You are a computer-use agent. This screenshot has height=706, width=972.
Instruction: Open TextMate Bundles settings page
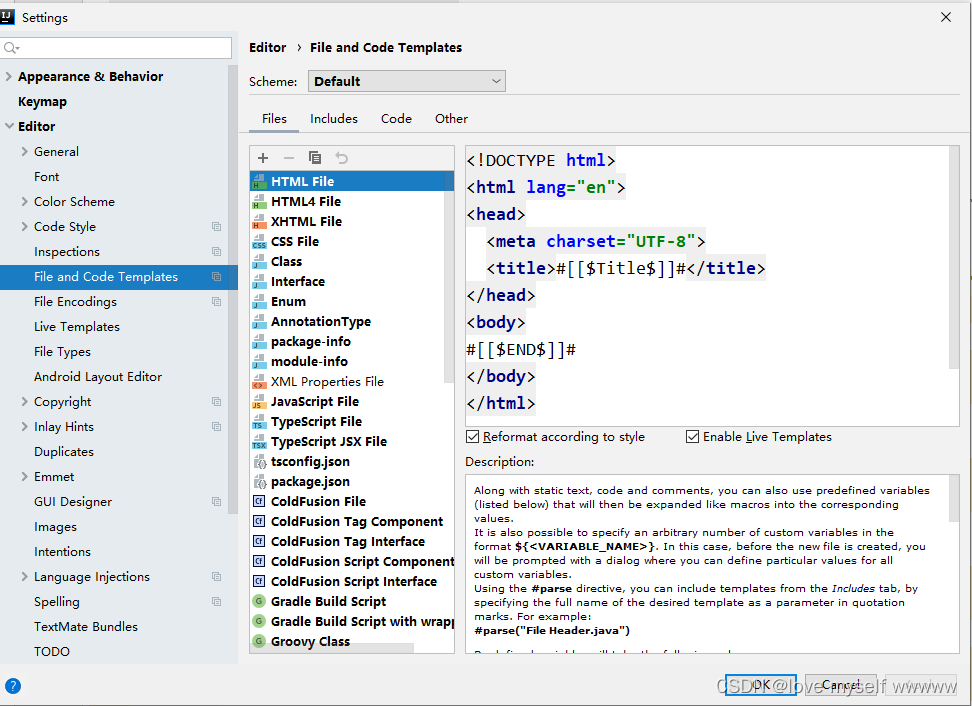coord(86,627)
